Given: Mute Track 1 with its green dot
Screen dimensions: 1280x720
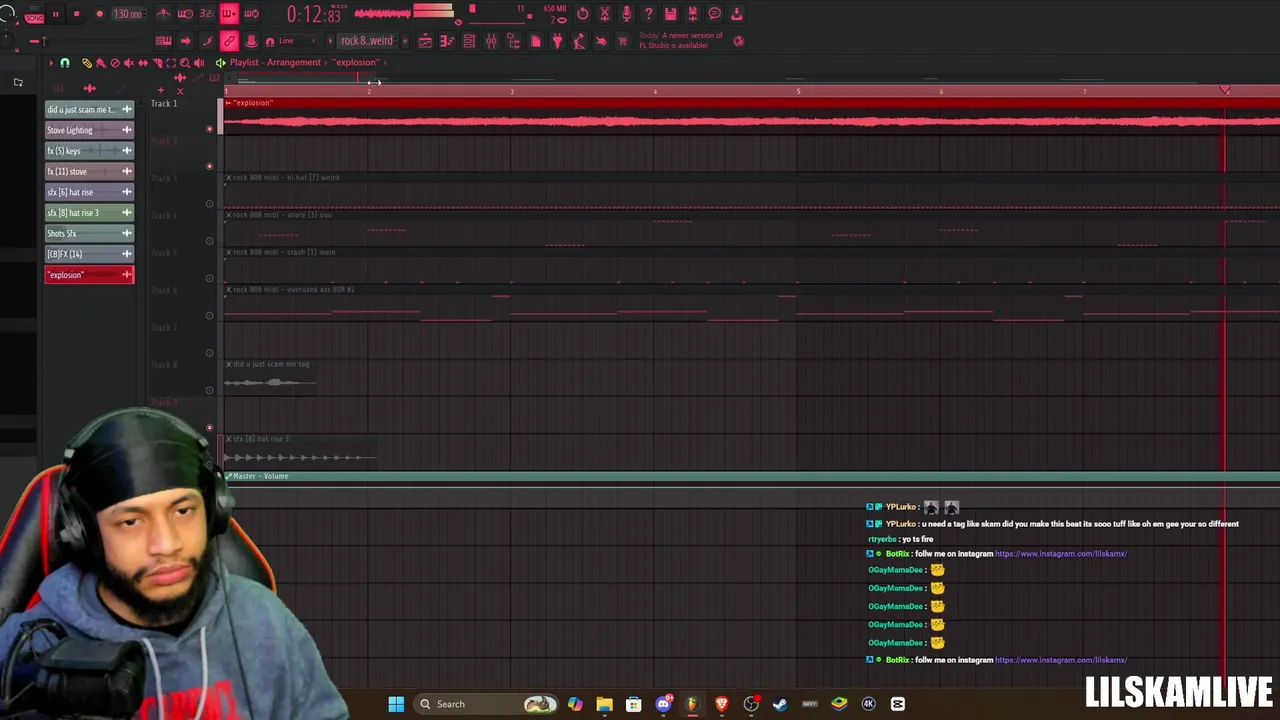Looking at the screenshot, I should click(x=209, y=129).
